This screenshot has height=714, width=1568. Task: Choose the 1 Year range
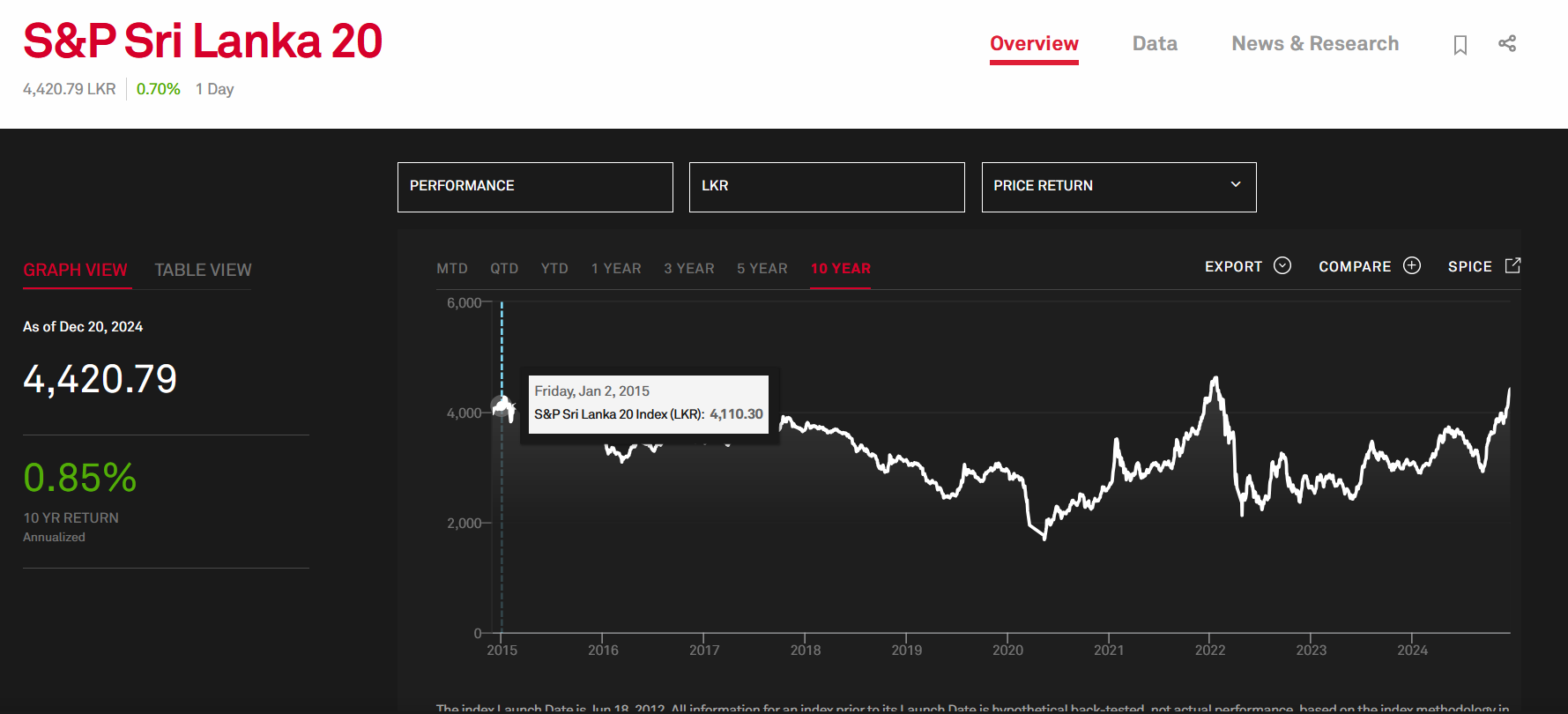[616, 268]
